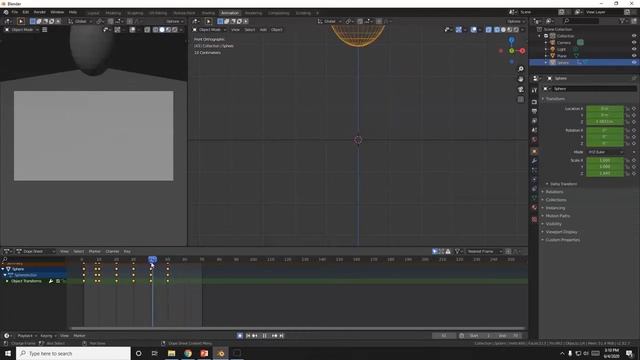
Task: Open the File menu
Action: pos(15,12)
